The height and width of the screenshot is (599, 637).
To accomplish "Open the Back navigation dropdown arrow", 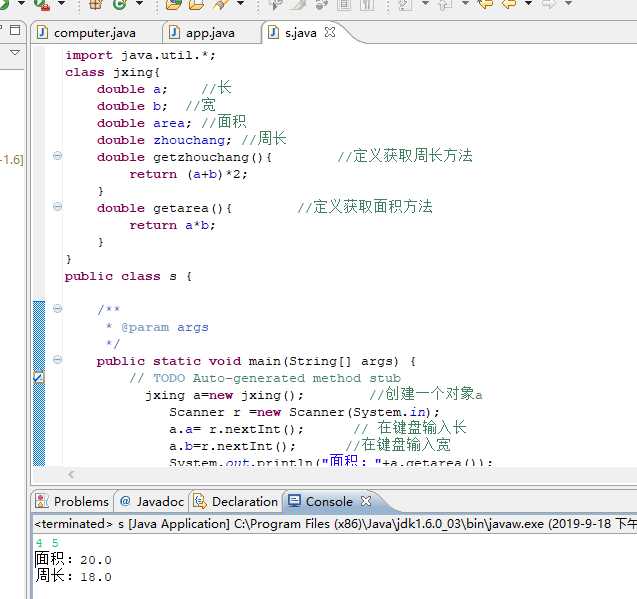I will (x=528, y=3).
